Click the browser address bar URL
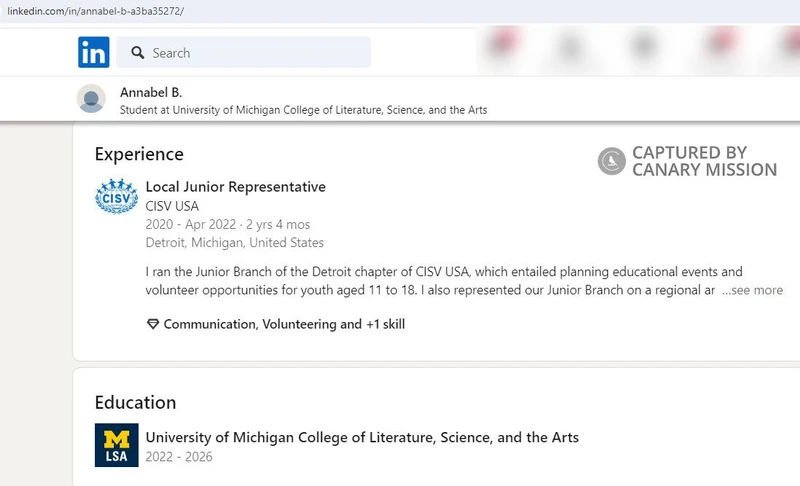This screenshot has height=486, width=800. tap(95, 11)
